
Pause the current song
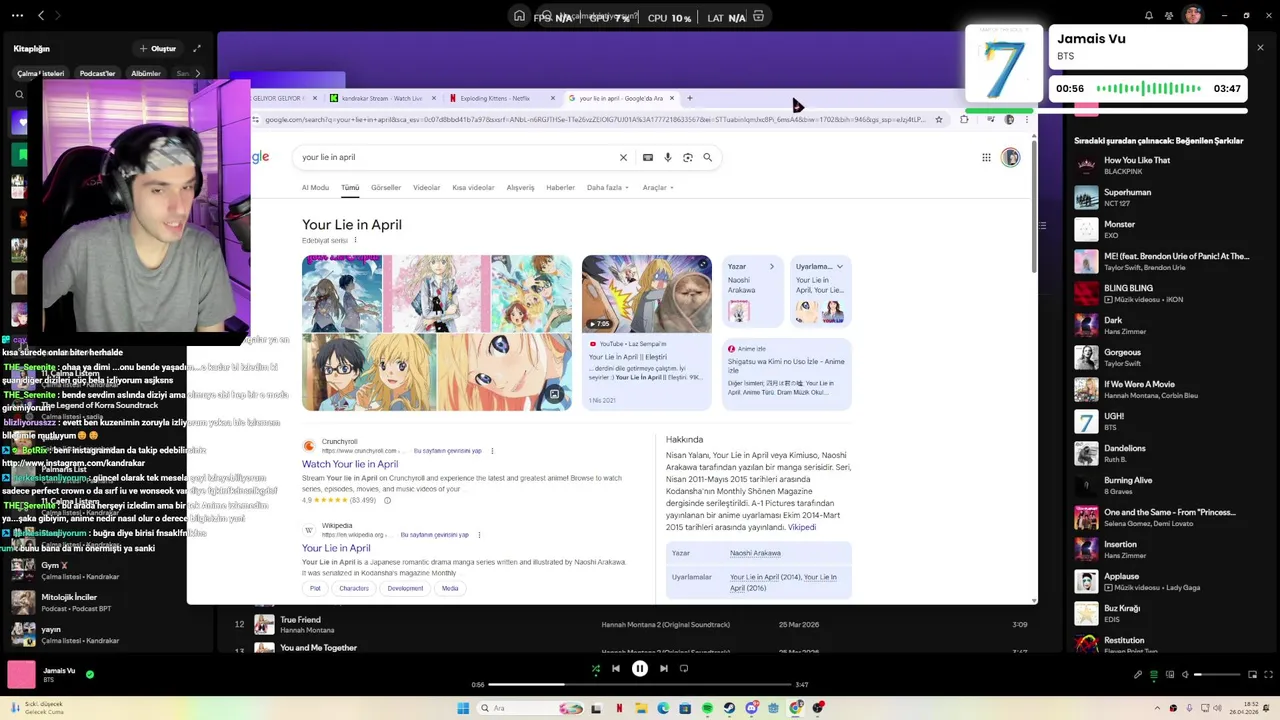point(640,669)
